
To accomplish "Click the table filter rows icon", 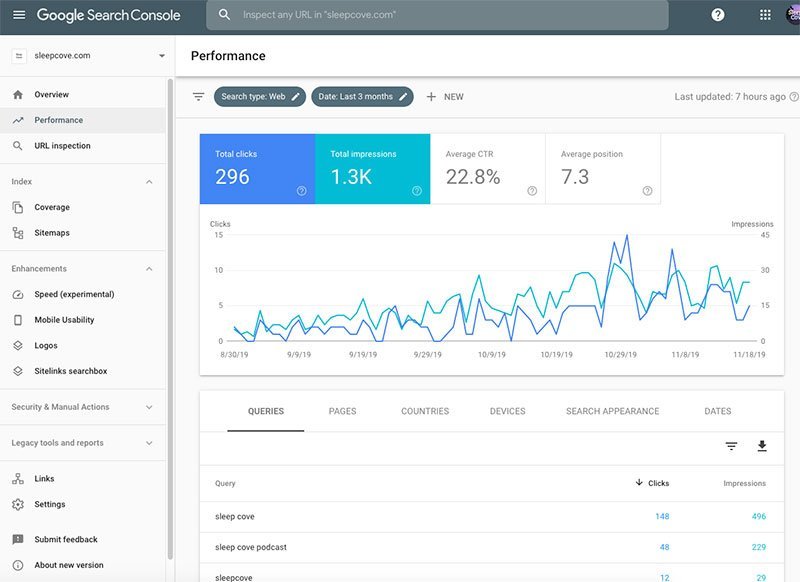I will click(x=731, y=446).
